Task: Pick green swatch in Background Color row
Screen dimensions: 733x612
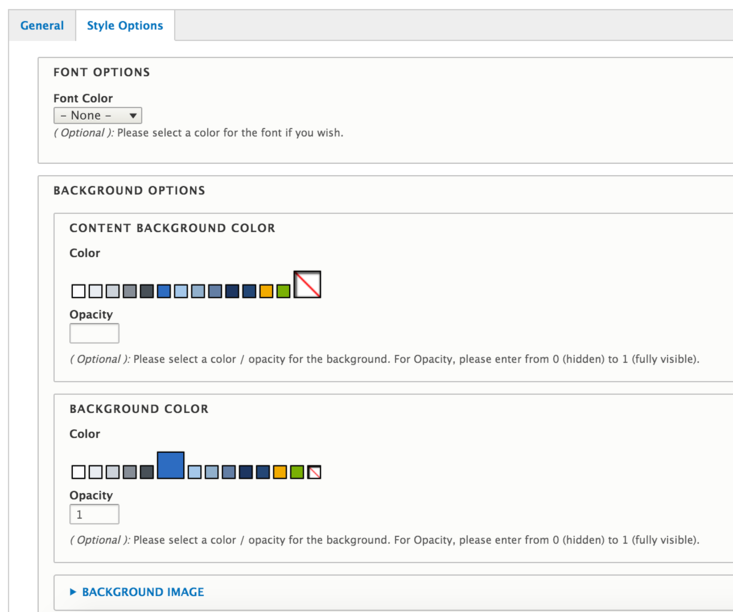Action: click(x=297, y=472)
